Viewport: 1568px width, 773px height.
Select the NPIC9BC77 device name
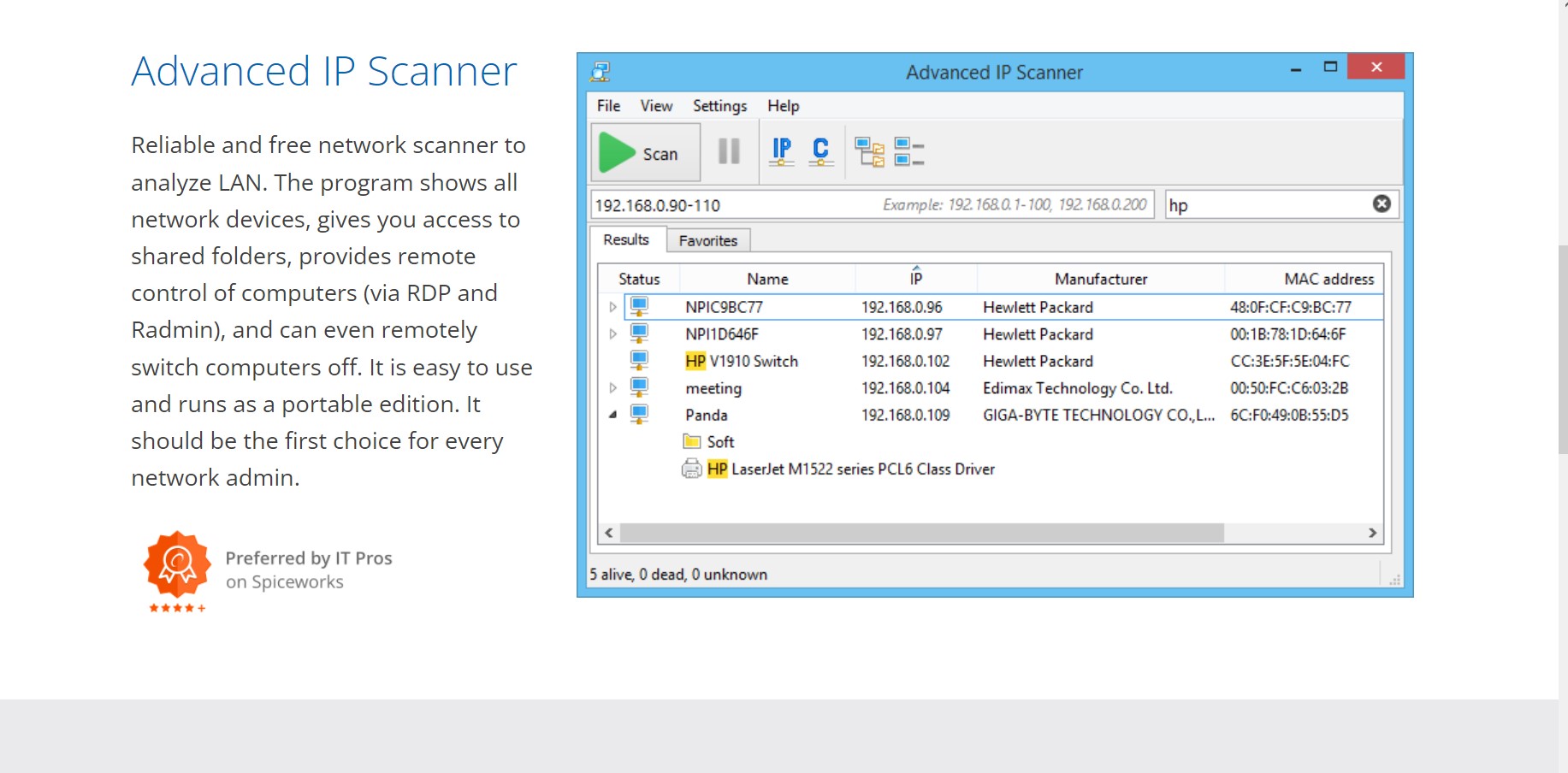tap(724, 307)
